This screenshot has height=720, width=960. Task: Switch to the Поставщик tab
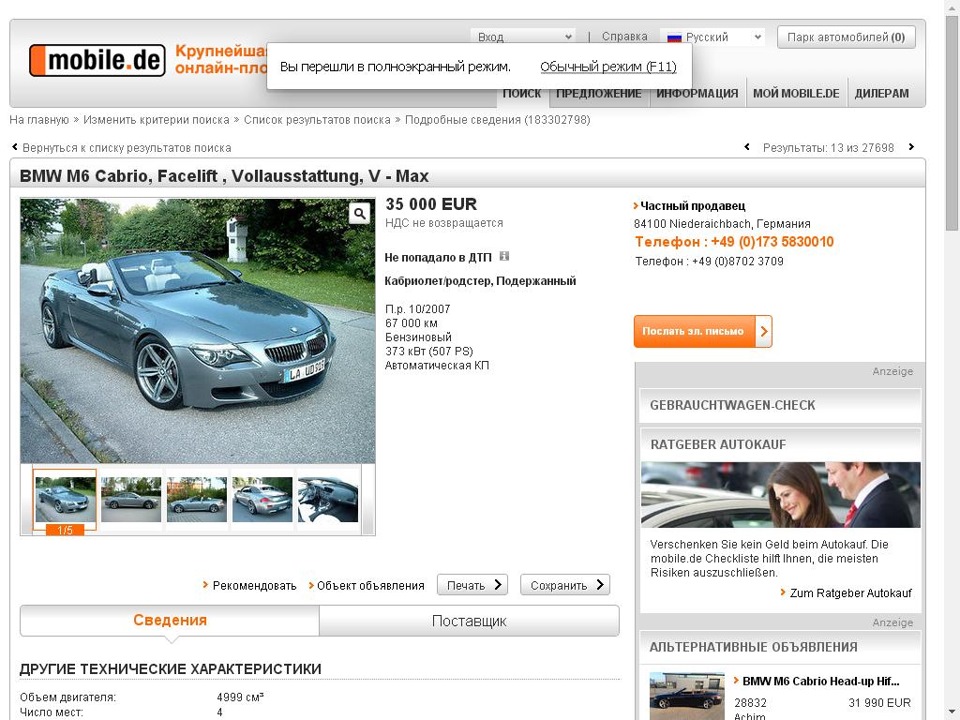pos(469,621)
